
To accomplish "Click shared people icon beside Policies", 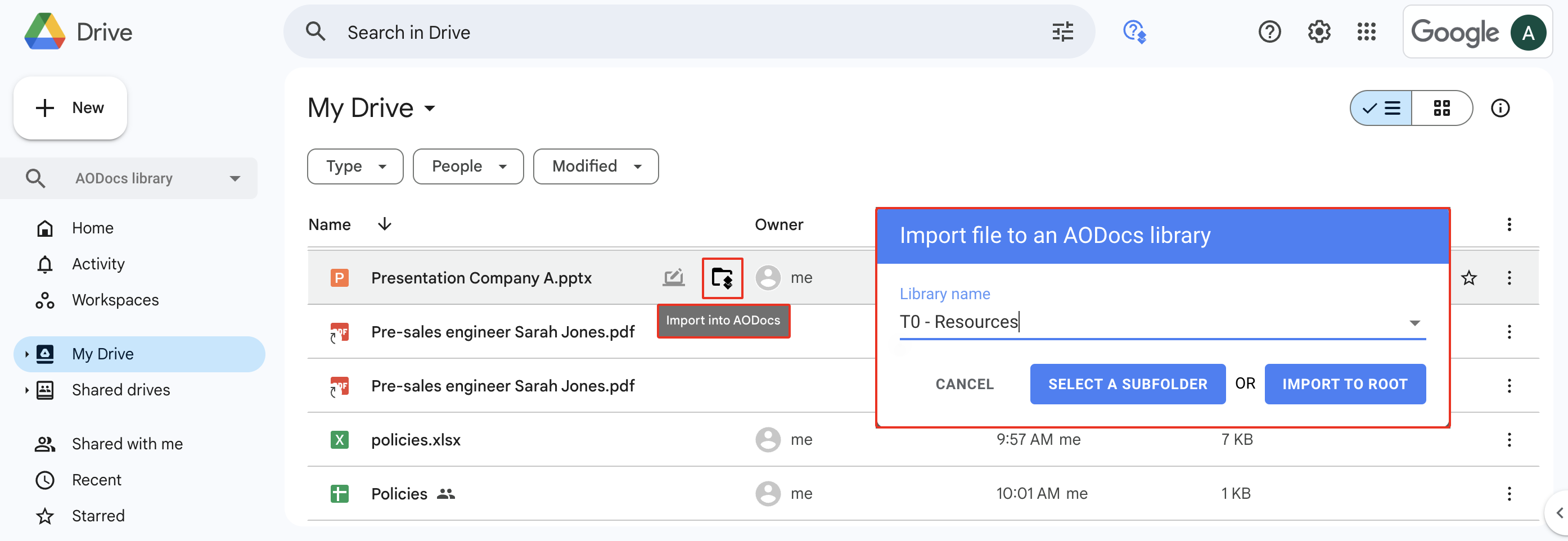I will pyautogui.click(x=446, y=494).
